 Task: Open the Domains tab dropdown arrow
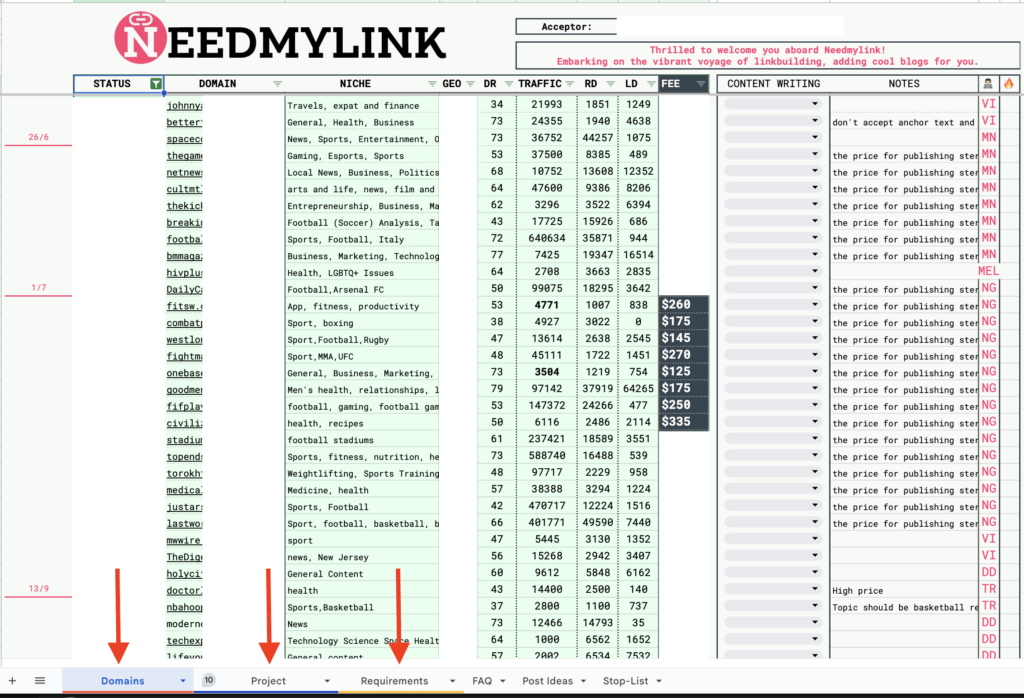184,681
